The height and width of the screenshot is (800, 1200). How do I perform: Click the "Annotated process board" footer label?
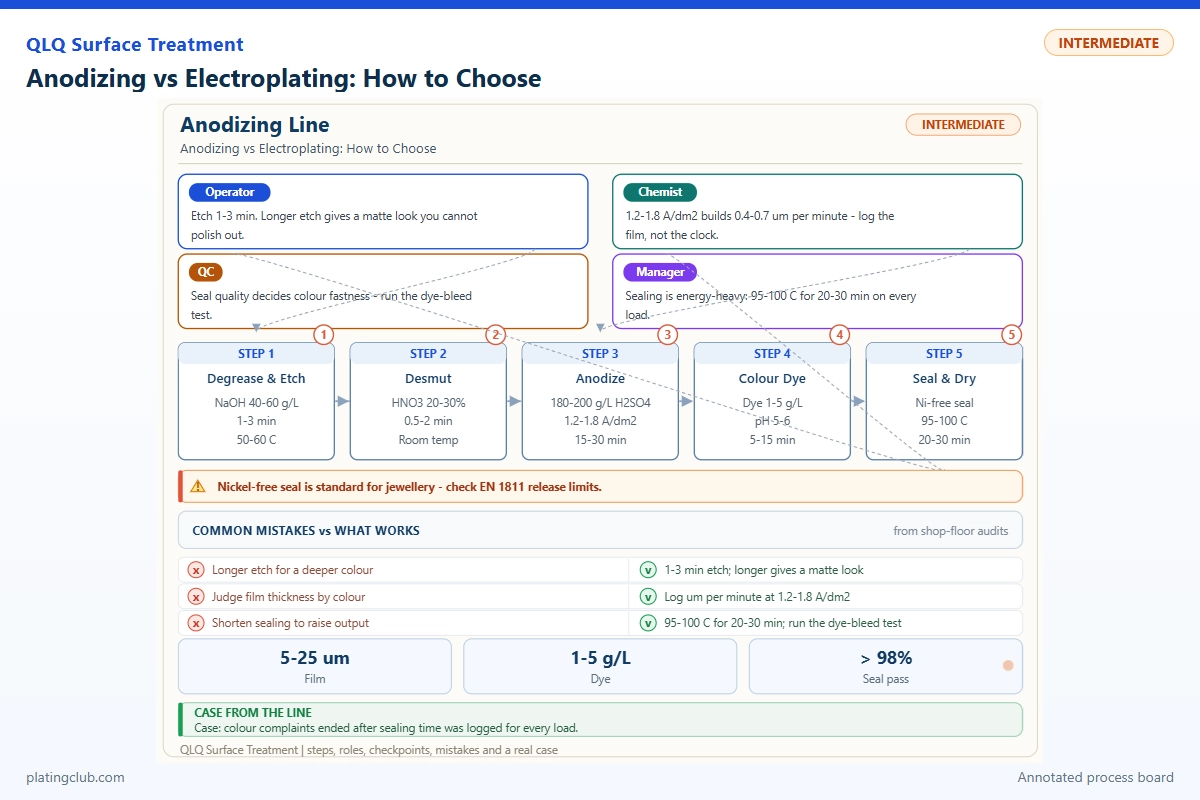point(1096,777)
